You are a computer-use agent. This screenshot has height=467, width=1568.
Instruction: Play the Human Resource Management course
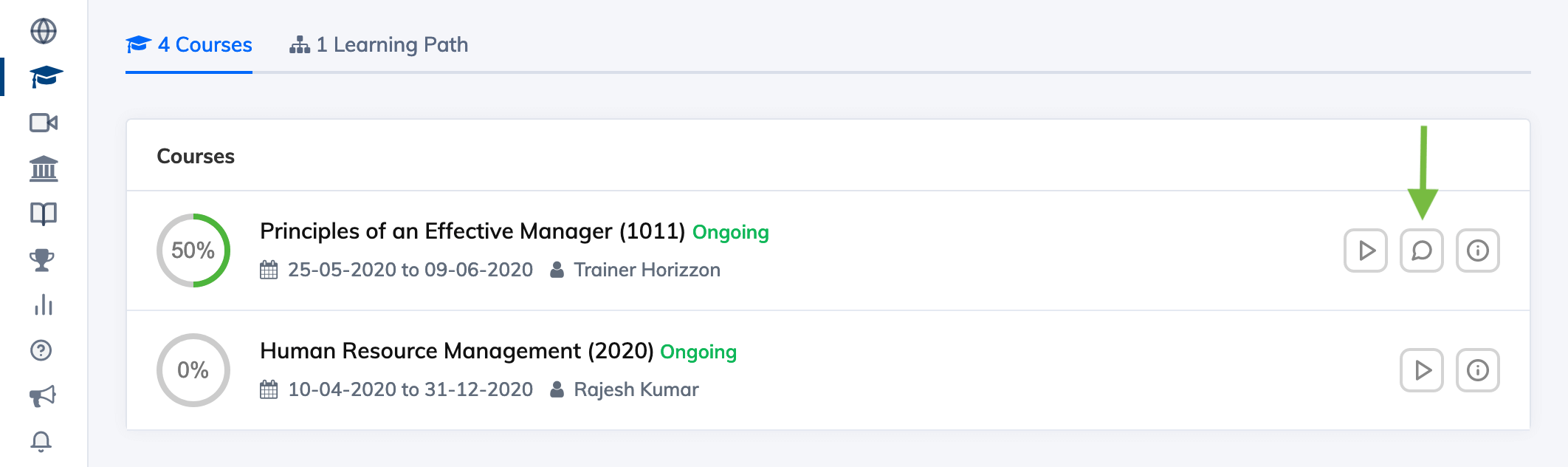point(1422,370)
